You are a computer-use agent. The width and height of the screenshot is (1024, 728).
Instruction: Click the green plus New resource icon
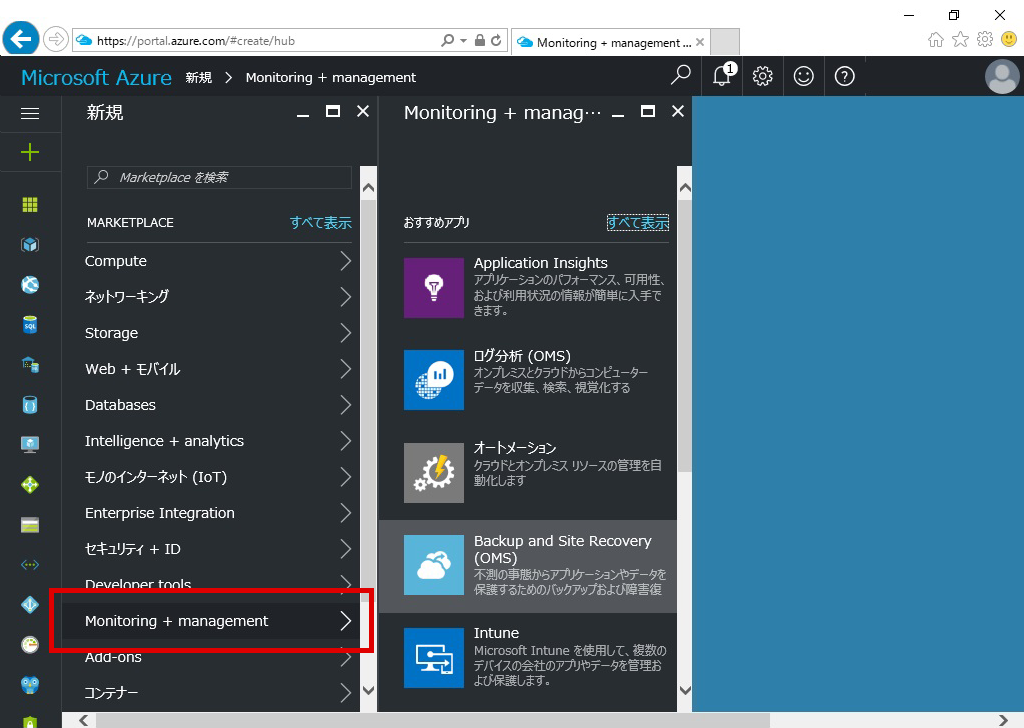(x=30, y=153)
